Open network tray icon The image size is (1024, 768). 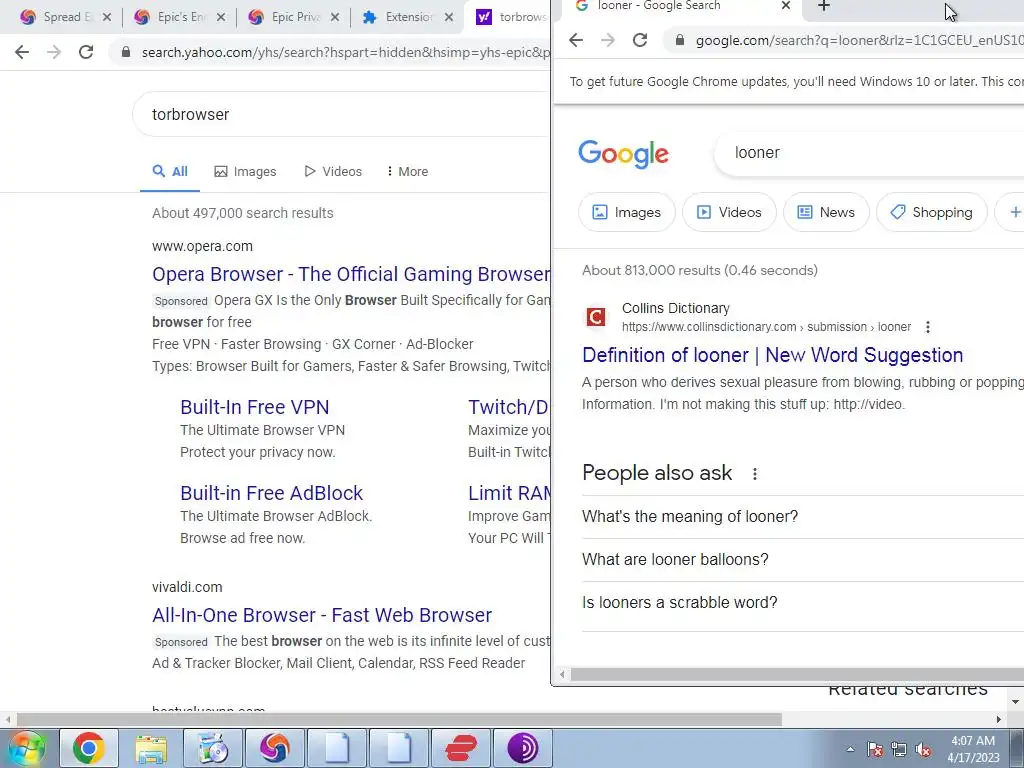click(x=899, y=749)
